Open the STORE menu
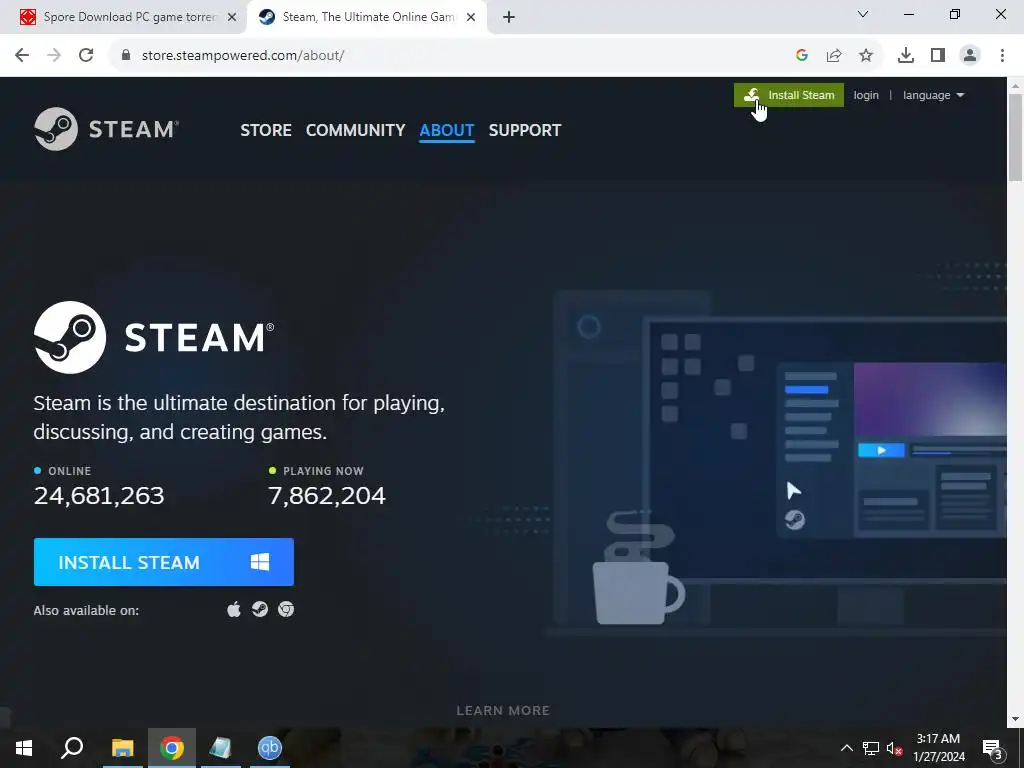The height and width of the screenshot is (768, 1024). pos(266,130)
